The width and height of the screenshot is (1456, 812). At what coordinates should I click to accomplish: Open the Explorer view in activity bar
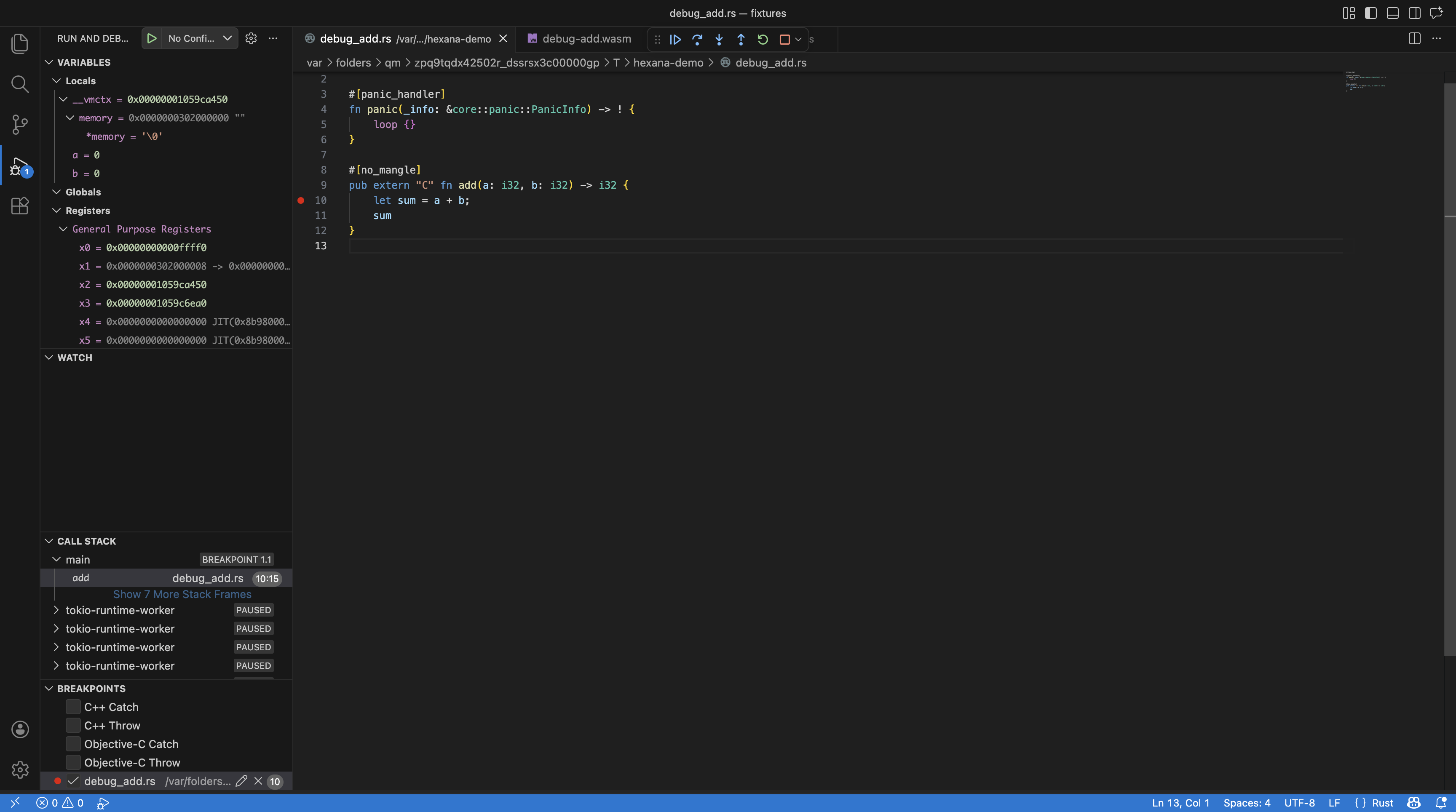(x=20, y=43)
